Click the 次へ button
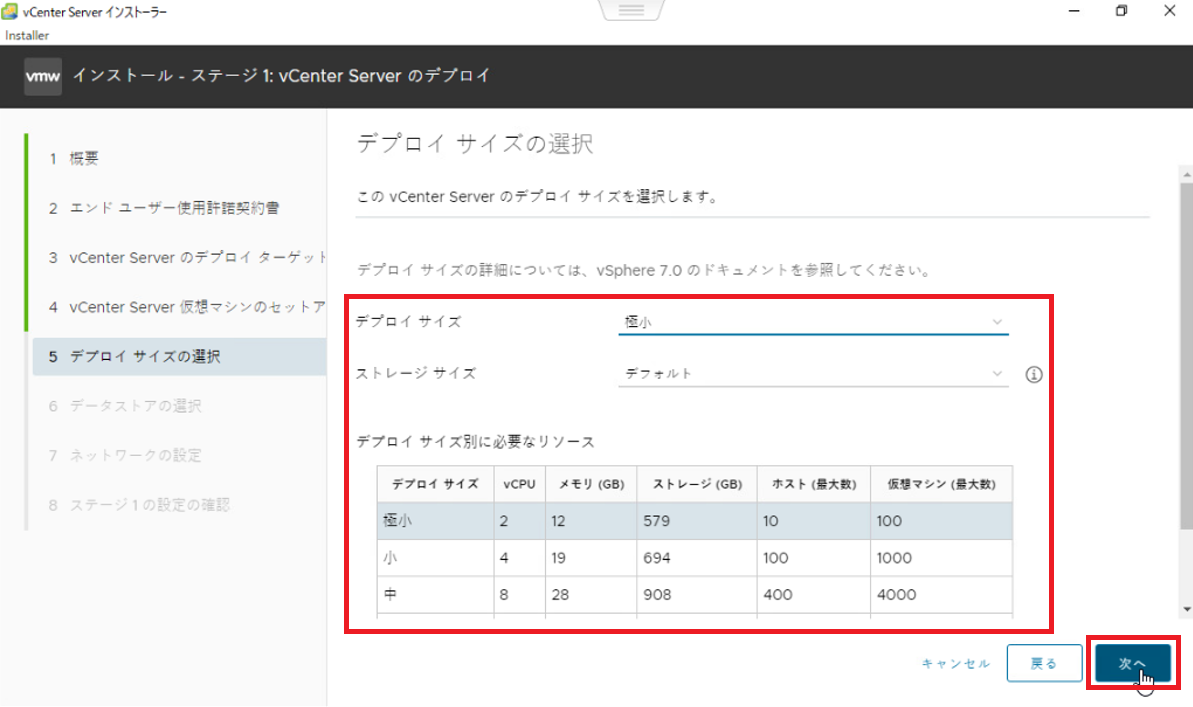 (x=1132, y=663)
